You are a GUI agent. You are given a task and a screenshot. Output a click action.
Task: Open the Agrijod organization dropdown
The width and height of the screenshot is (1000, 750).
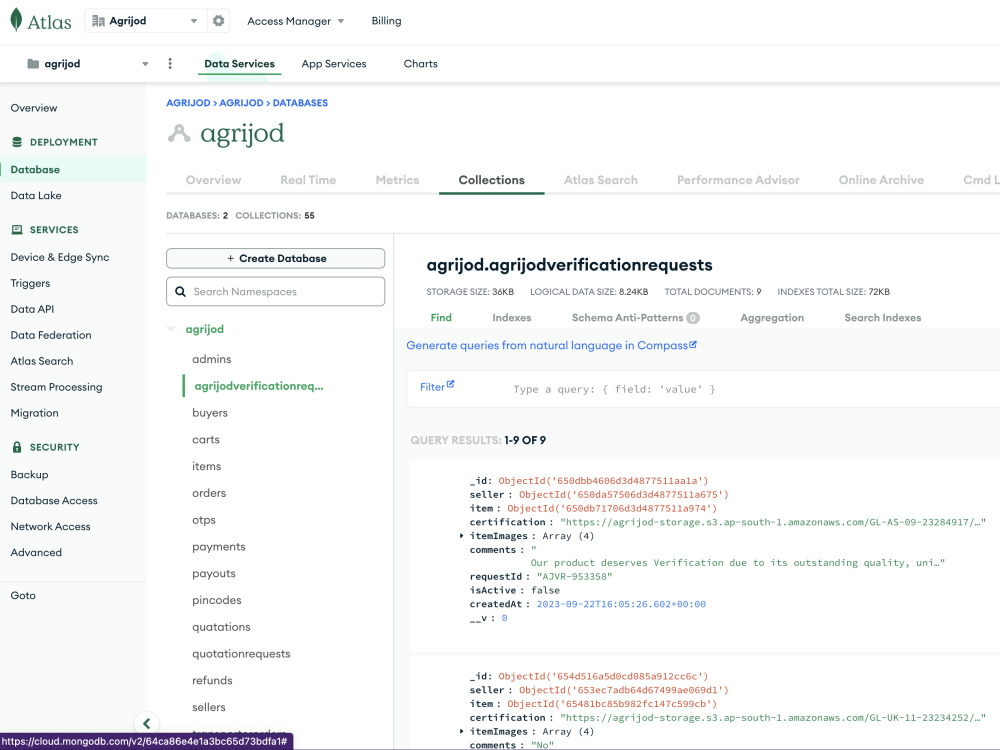[196, 20]
